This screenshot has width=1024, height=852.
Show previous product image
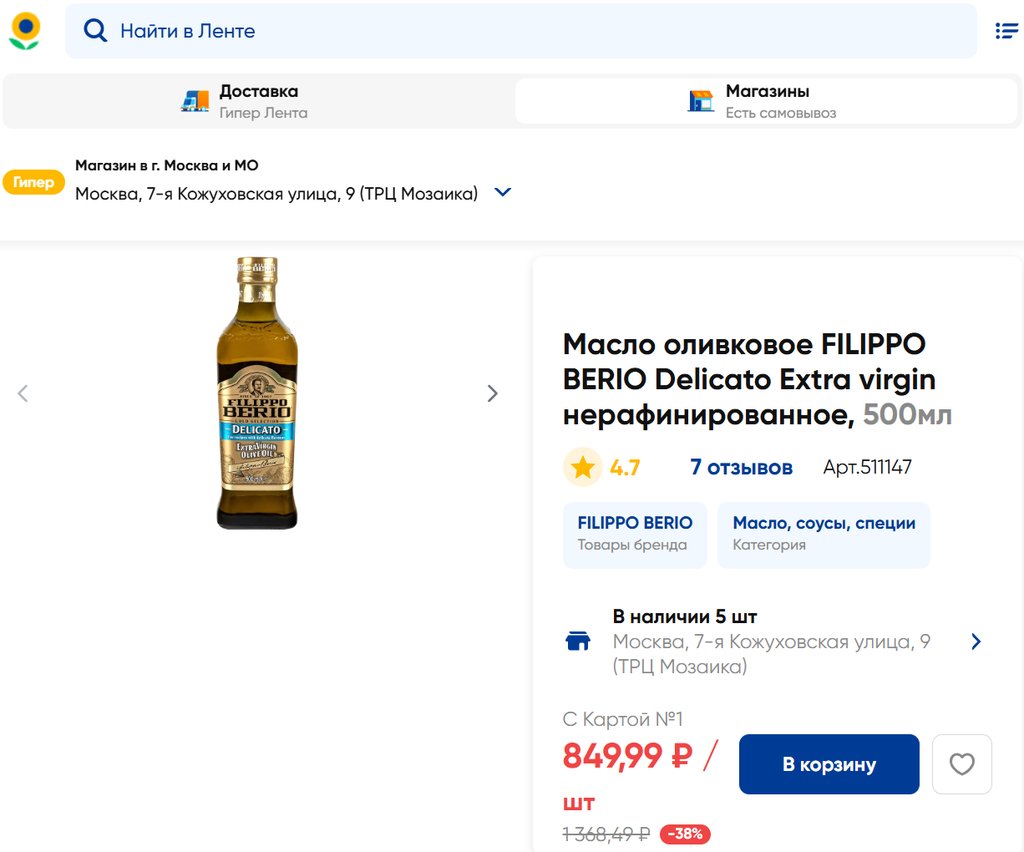(x=23, y=393)
